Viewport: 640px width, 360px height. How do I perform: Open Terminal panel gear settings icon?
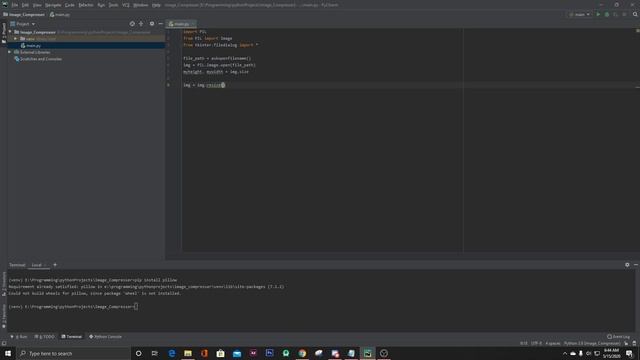coord(627,265)
